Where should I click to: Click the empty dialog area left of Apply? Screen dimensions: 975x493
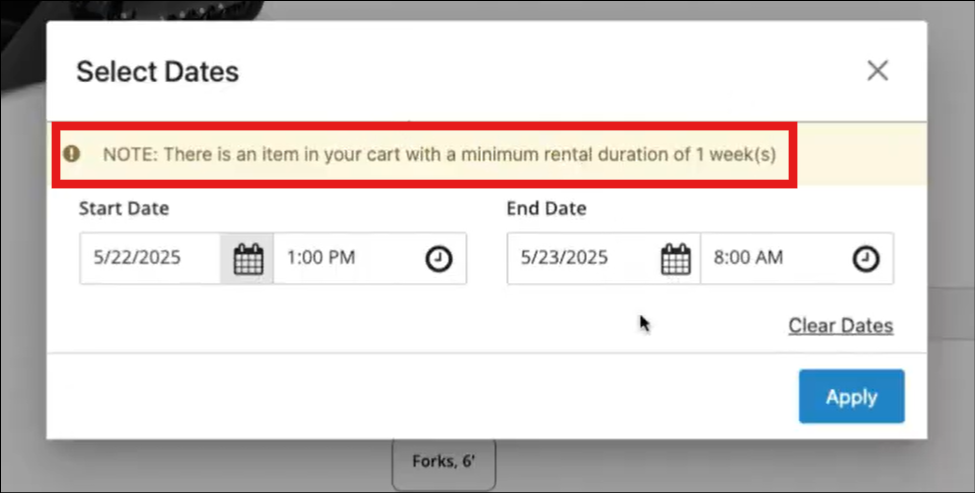point(400,396)
